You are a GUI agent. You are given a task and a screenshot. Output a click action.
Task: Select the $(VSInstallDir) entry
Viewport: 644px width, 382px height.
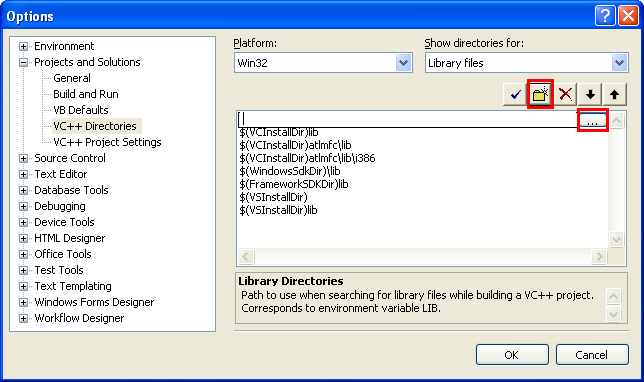pos(274,197)
